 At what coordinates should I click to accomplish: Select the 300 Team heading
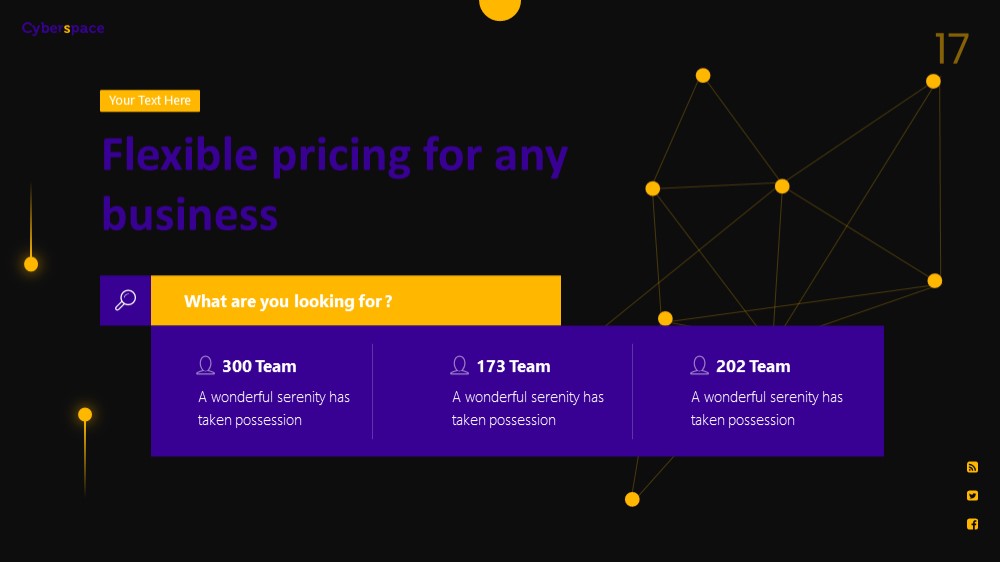259,366
